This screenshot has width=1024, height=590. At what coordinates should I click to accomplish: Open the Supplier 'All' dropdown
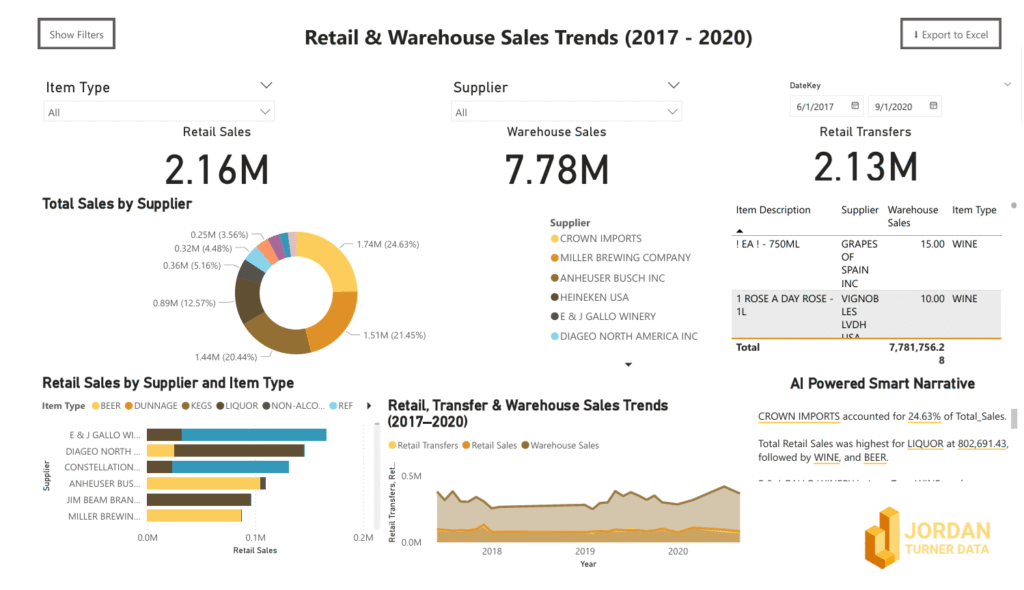coord(566,112)
